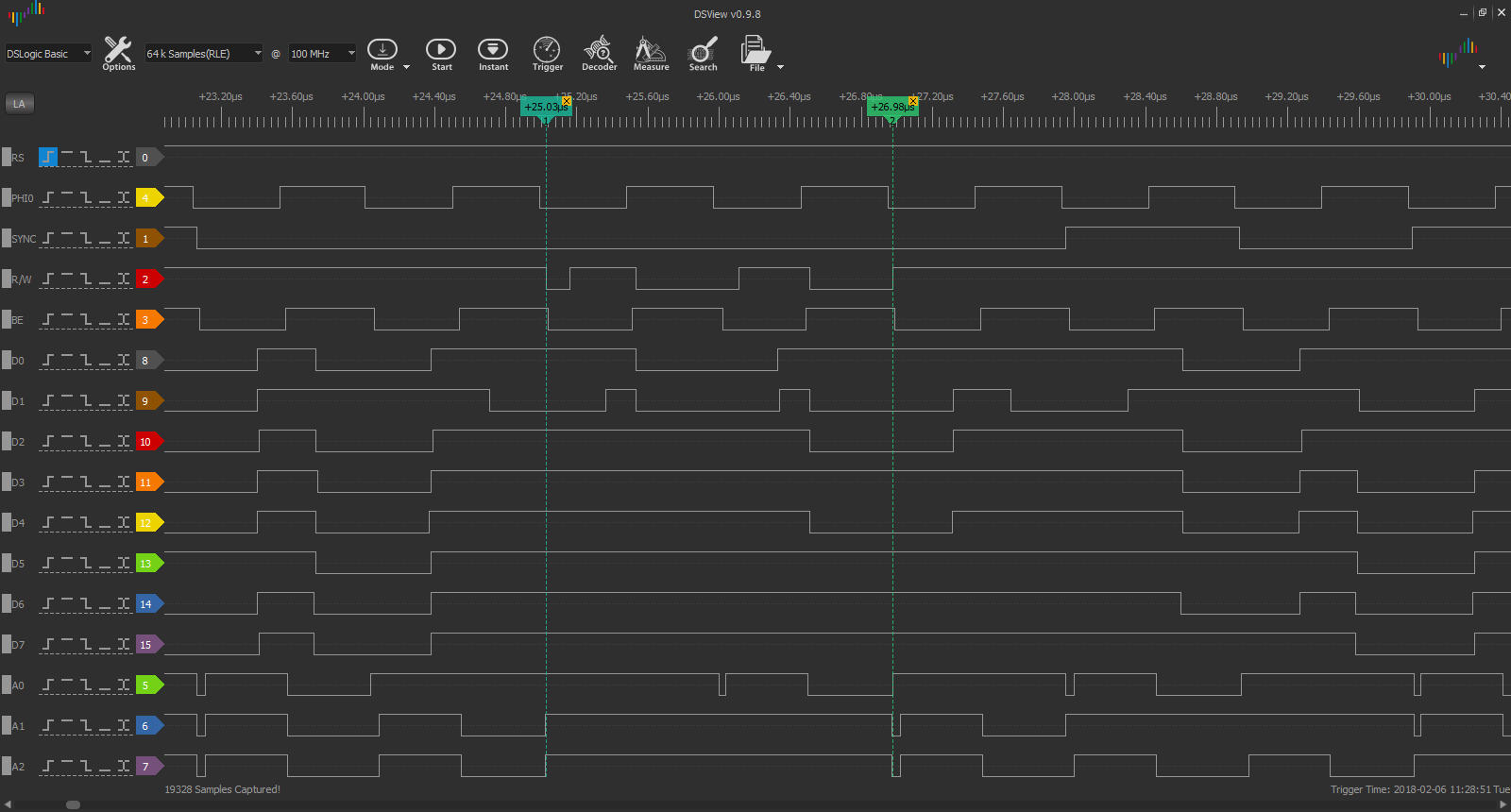Click the Instant capture icon

click(493, 52)
